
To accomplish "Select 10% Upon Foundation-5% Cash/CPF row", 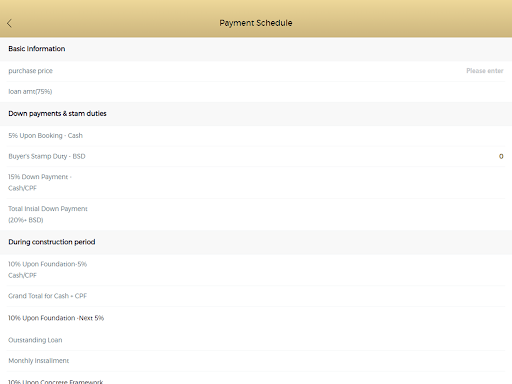I will [256, 270].
